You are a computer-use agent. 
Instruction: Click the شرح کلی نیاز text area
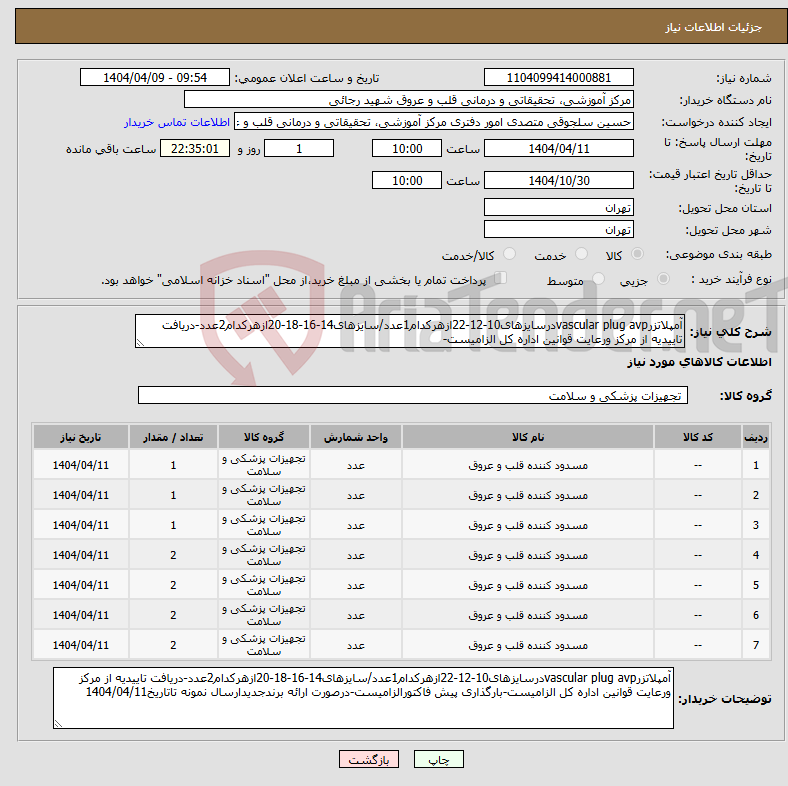coord(410,332)
